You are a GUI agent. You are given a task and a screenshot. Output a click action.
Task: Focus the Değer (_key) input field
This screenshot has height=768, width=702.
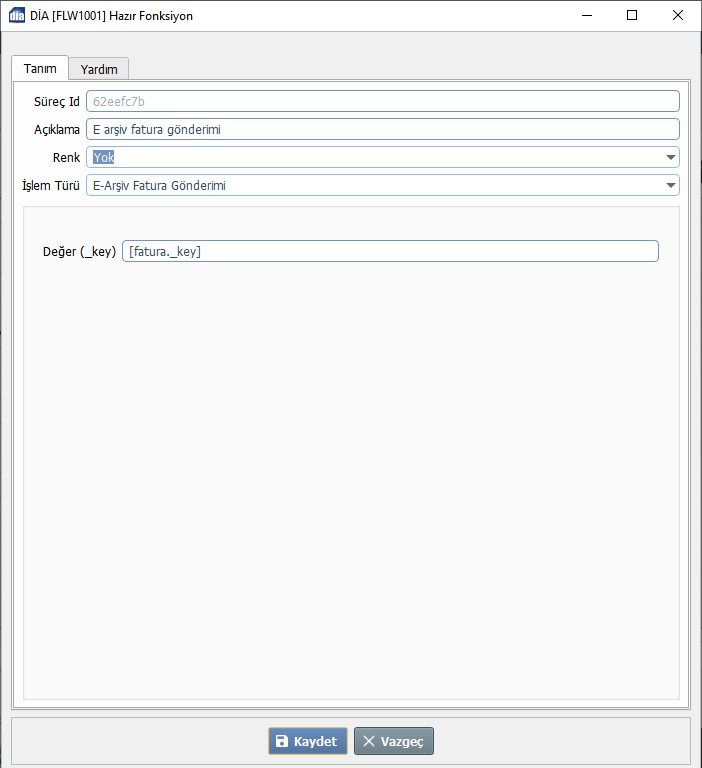390,251
